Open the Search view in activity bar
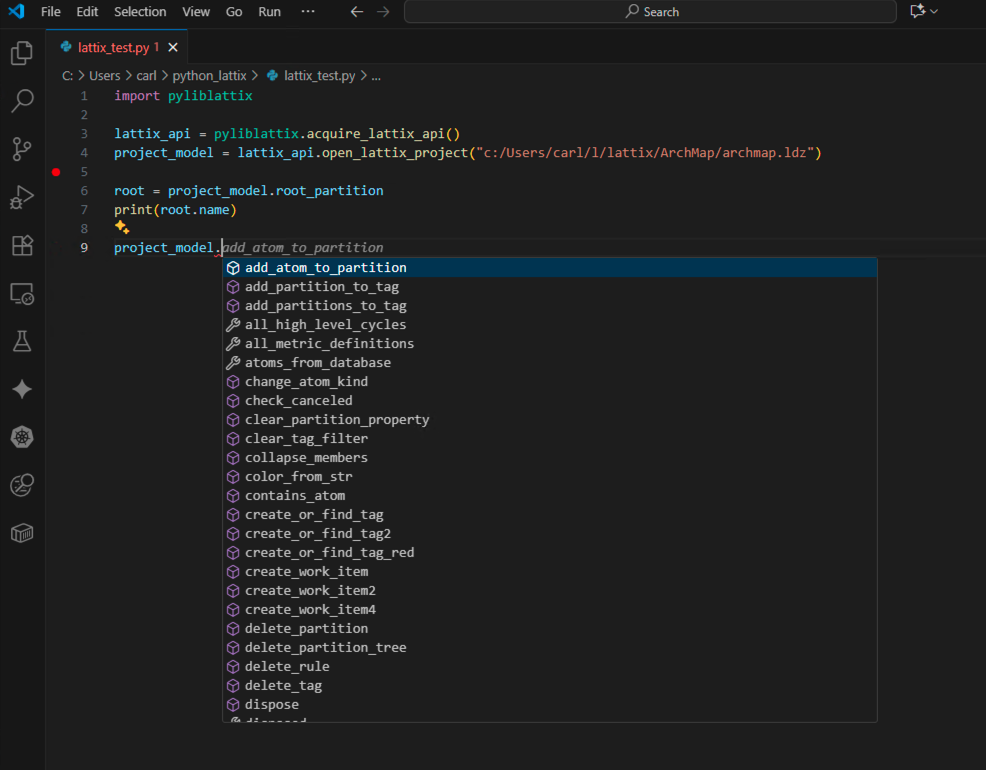The width and height of the screenshot is (986, 770). [22, 101]
